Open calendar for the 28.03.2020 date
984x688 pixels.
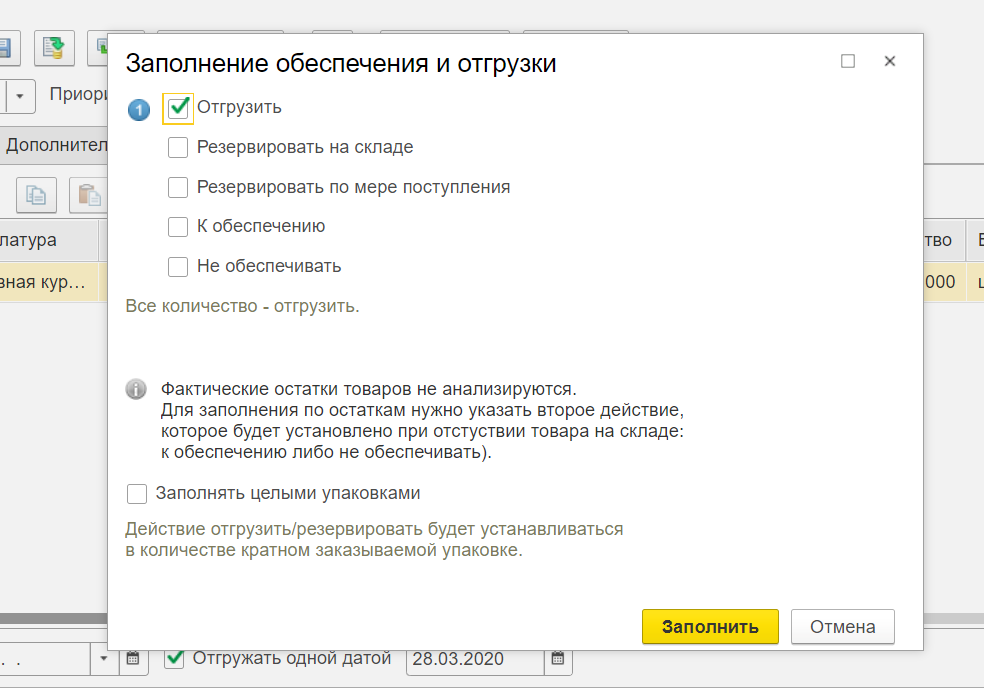click(558, 659)
